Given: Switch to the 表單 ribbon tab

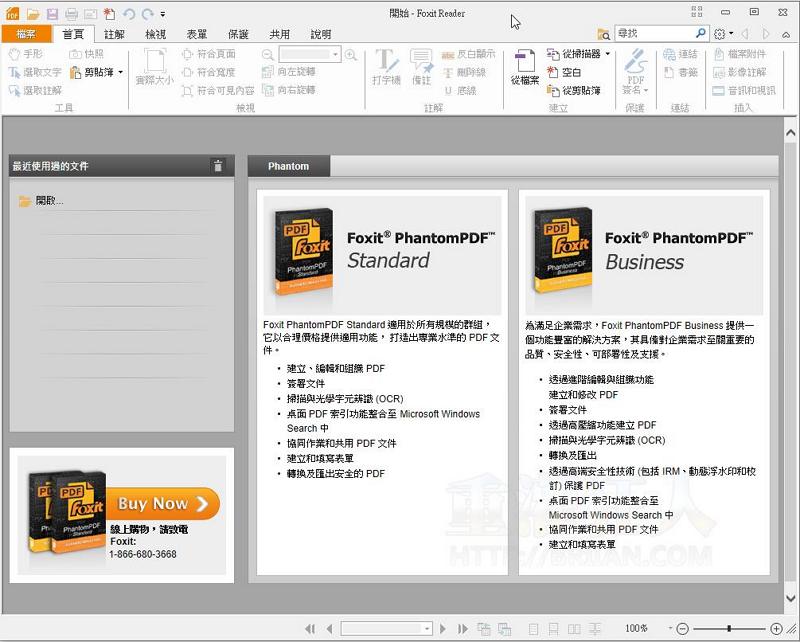Looking at the screenshot, I should coord(196,34).
